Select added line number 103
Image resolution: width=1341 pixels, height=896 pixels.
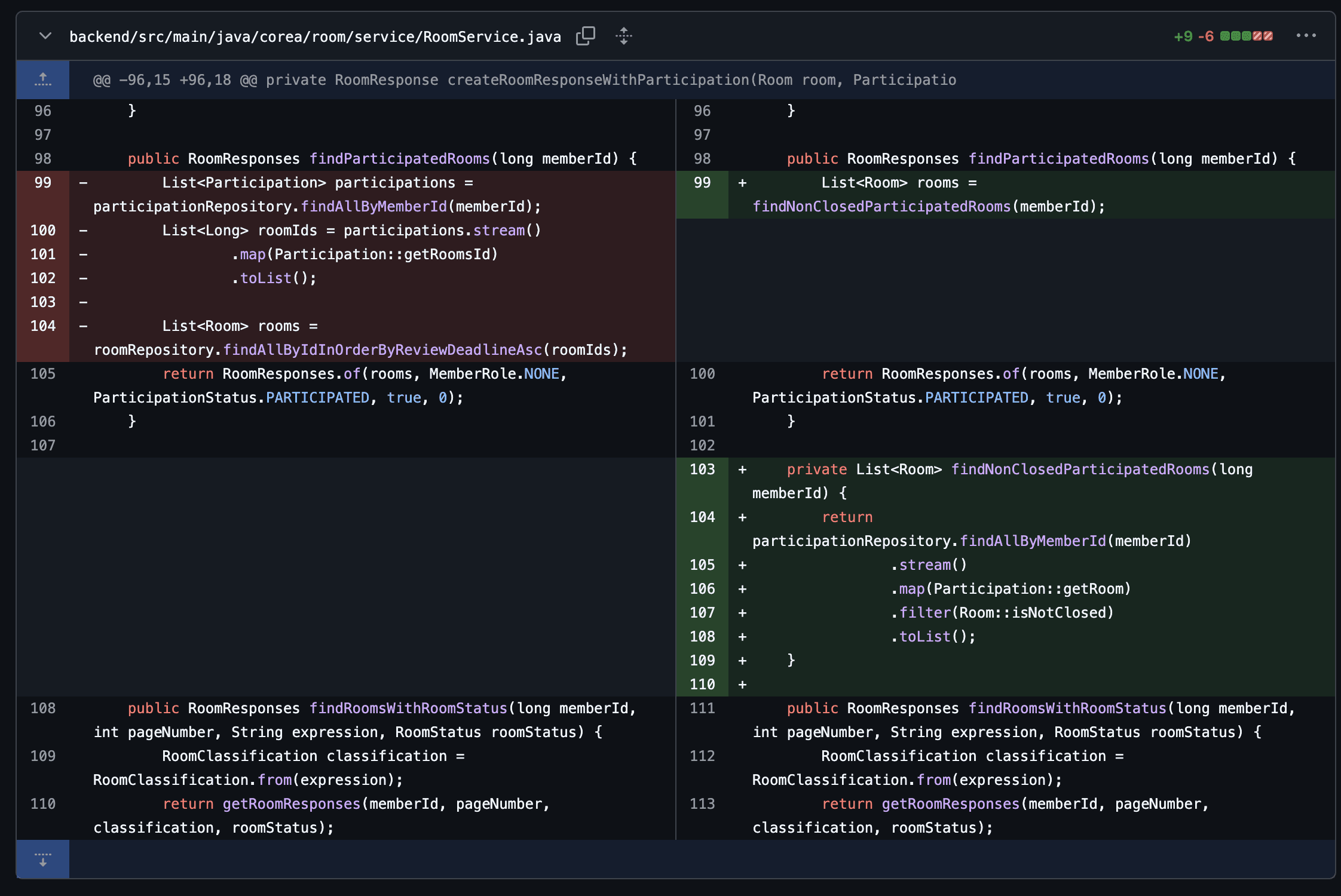(x=702, y=470)
